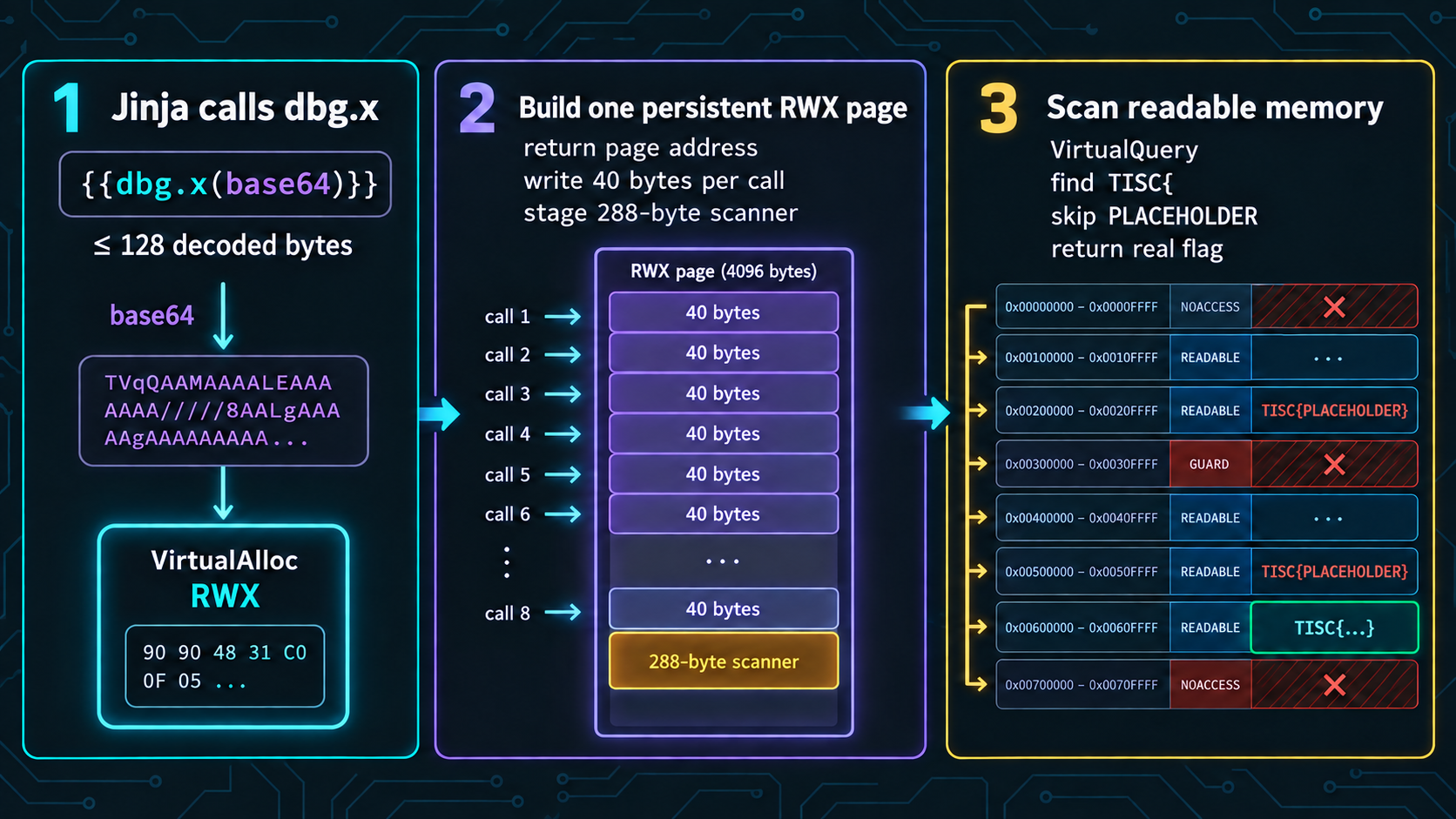Screen dimensions: 1456x819
Task: Click the "call 8" label
Action: pos(507,614)
